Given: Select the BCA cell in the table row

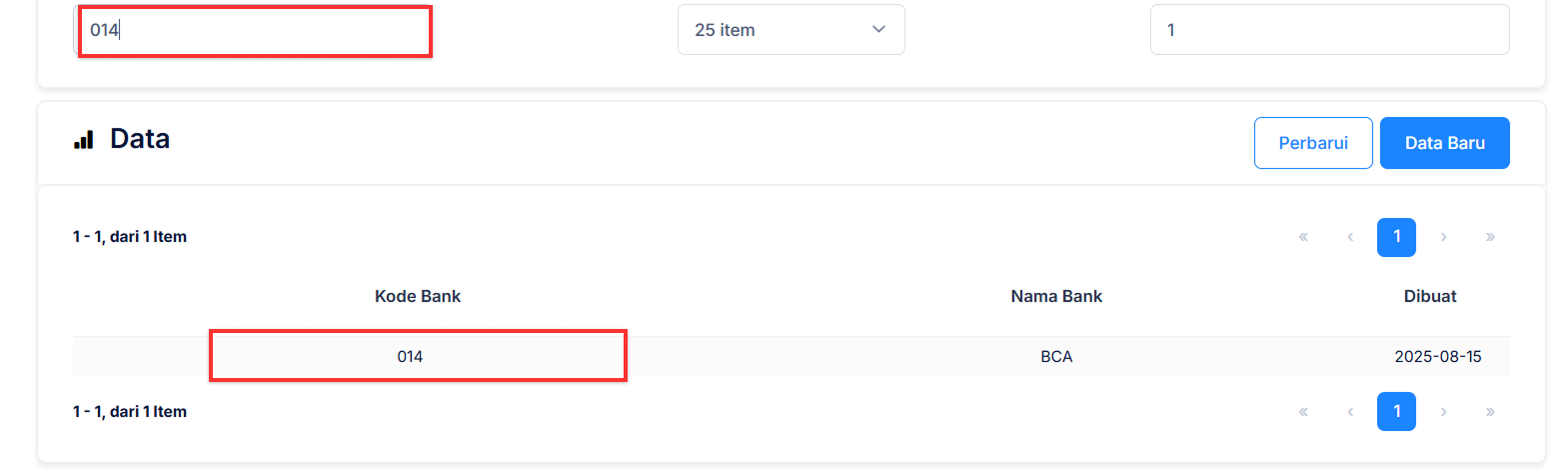Looking at the screenshot, I should point(1056,357).
